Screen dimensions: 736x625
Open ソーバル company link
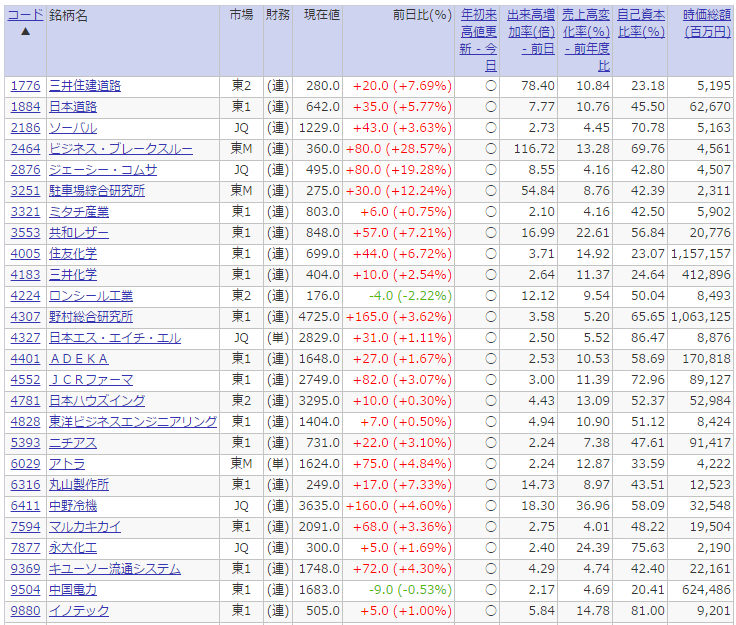[x=73, y=128]
